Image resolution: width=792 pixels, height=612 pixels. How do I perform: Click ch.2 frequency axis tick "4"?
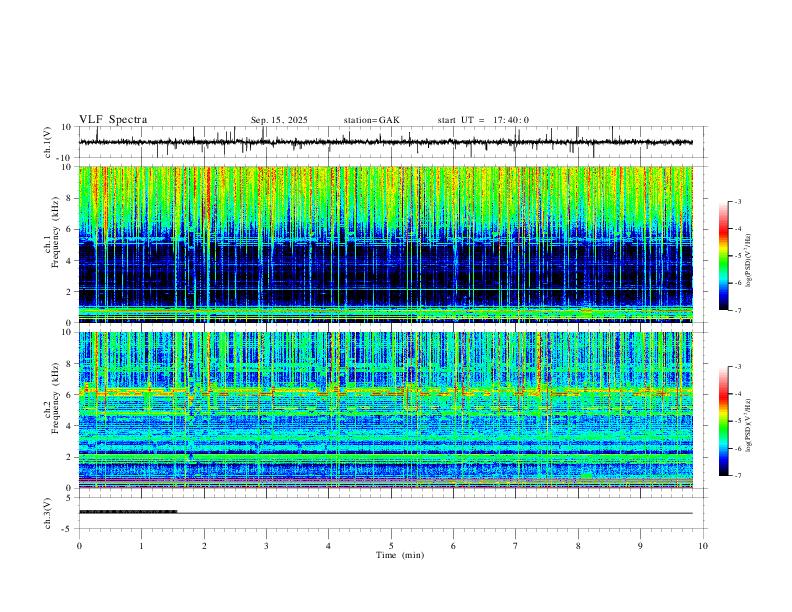click(x=69, y=426)
